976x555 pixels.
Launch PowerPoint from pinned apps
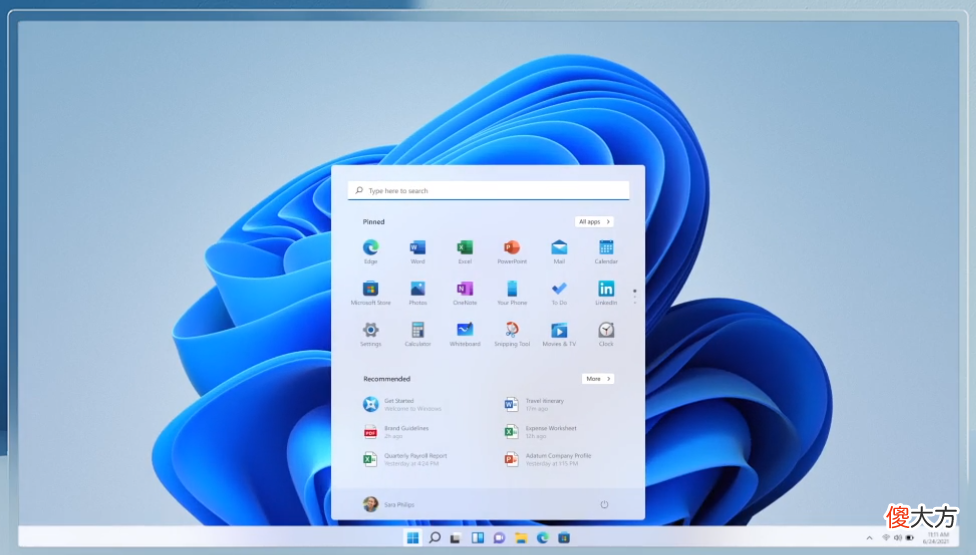512,251
